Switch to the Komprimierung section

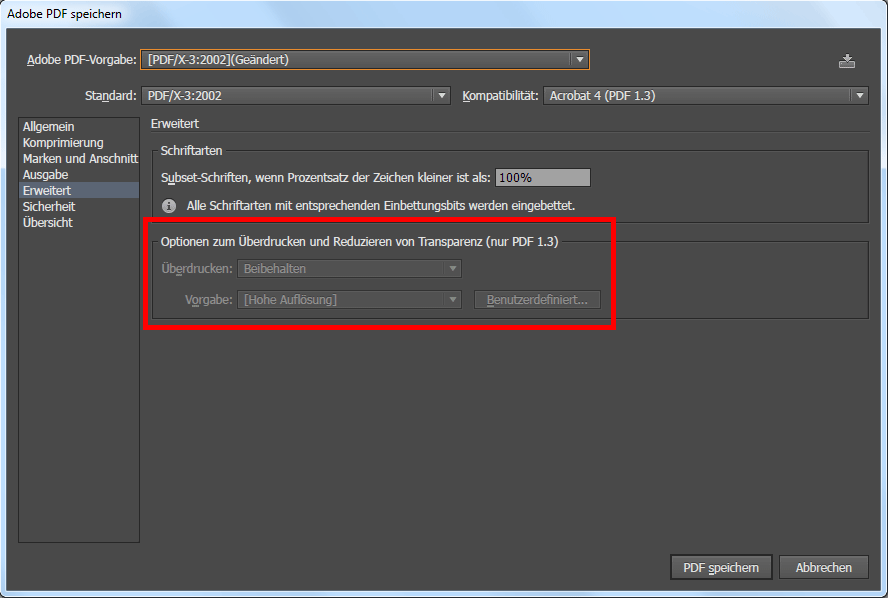[63, 143]
